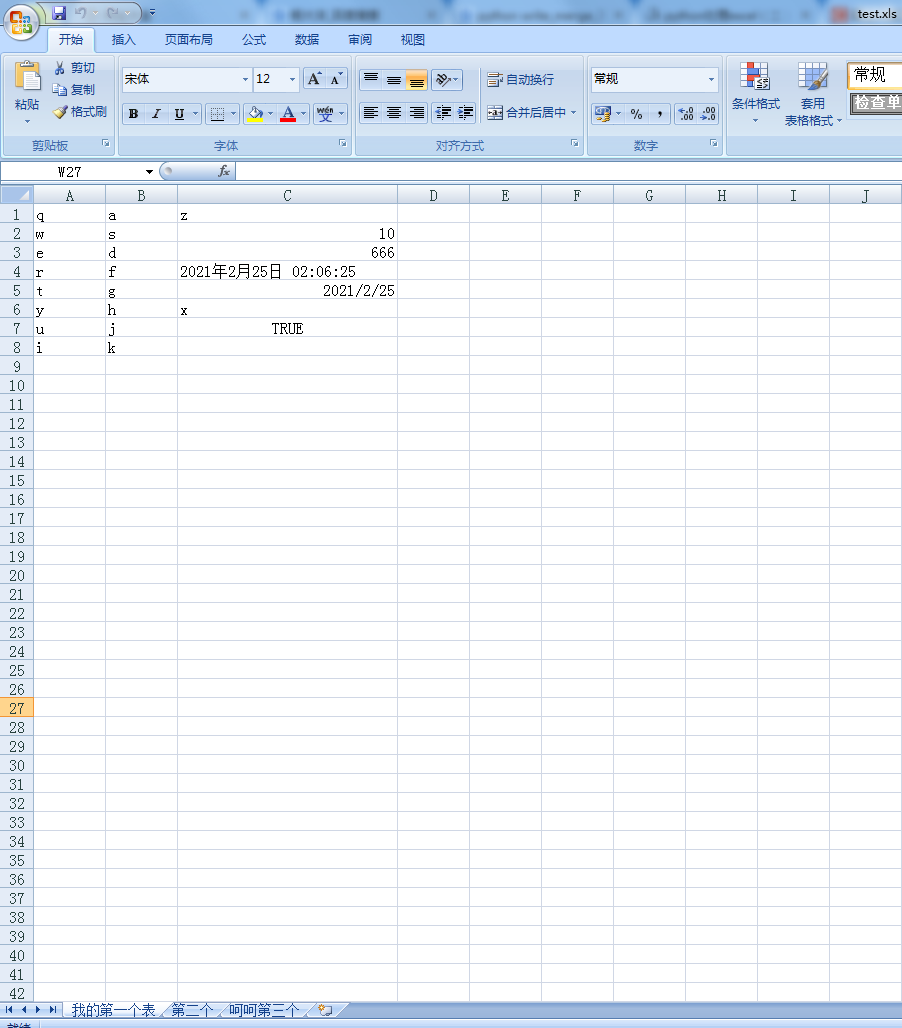Image resolution: width=902 pixels, height=1028 pixels.
Task: Expand font color dropdown arrow
Action: (x=303, y=113)
